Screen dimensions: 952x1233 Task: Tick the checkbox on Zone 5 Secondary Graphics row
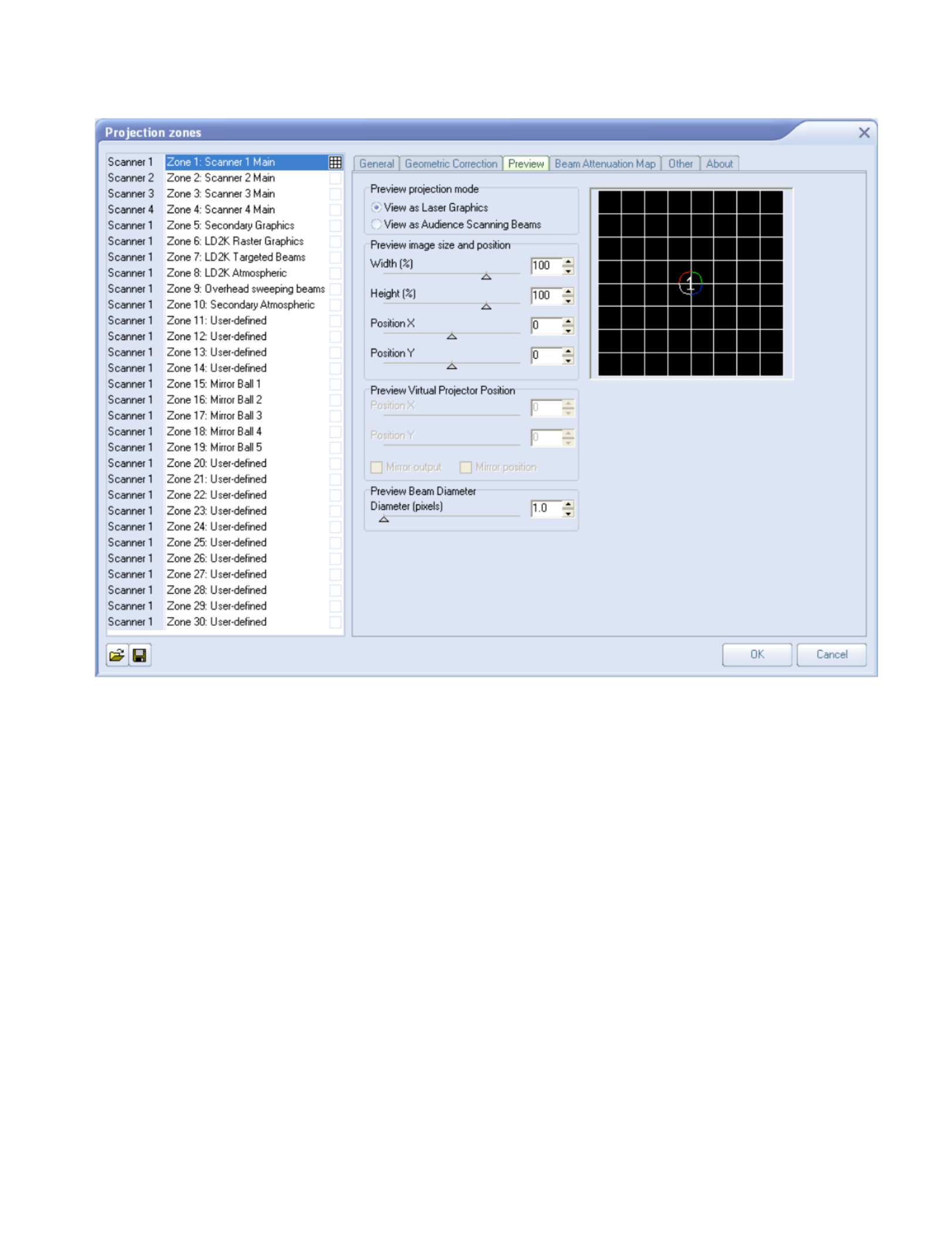click(335, 225)
